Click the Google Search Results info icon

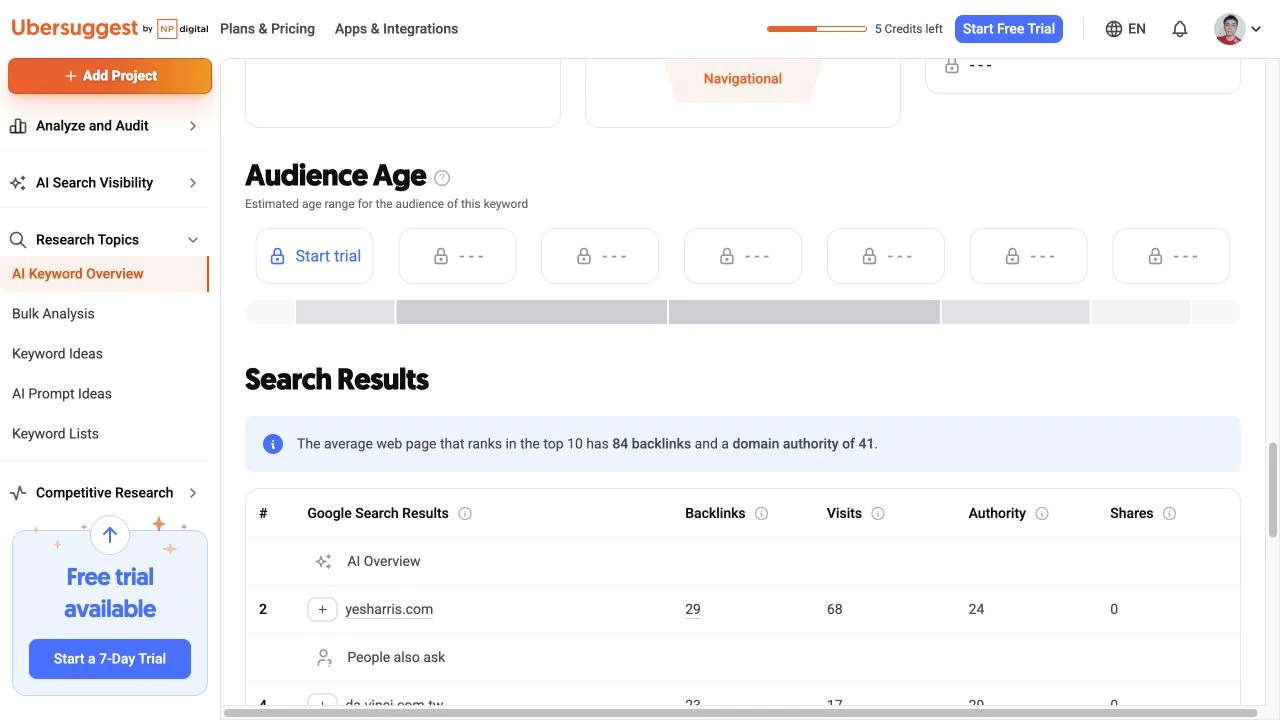point(465,513)
